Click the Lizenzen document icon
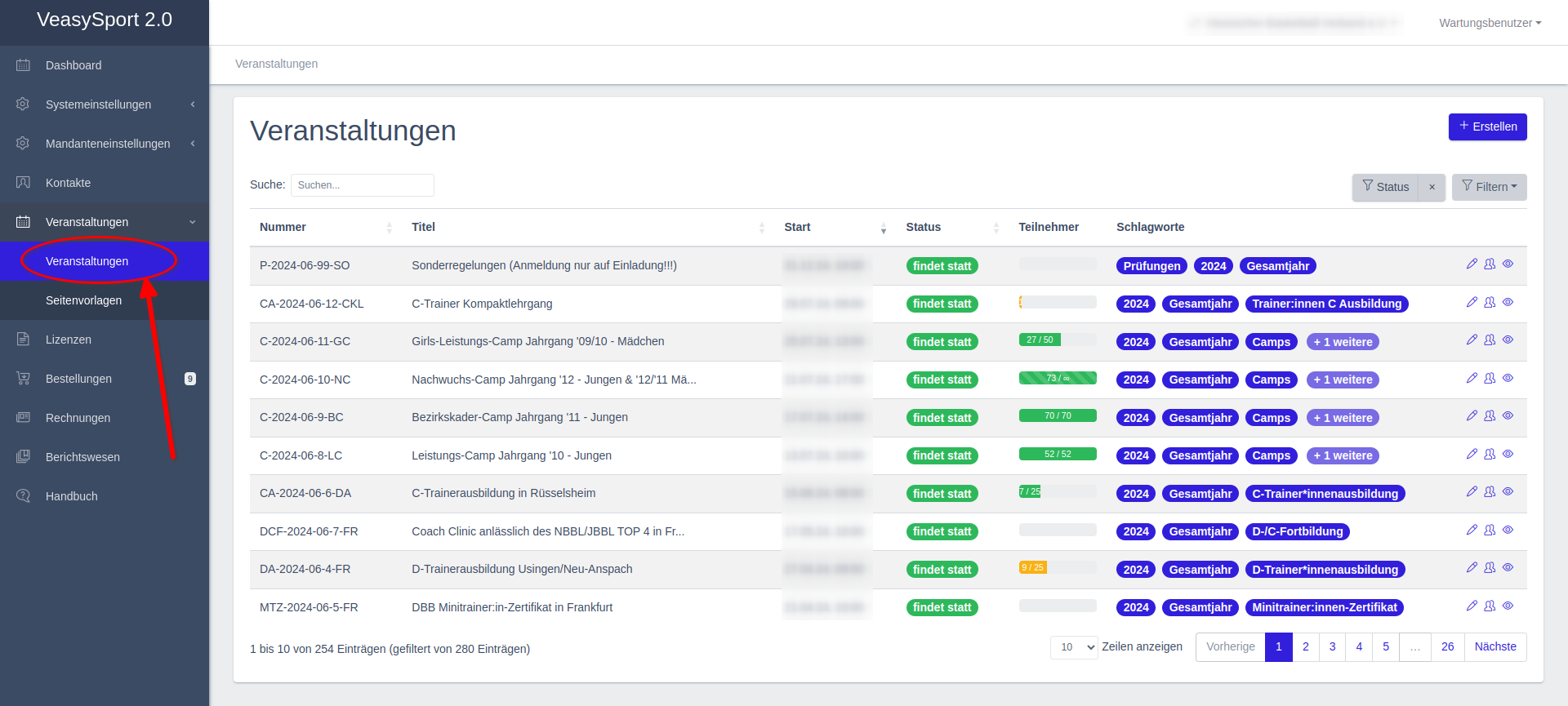This screenshot has width=1568, height=706. (x=23, y=340)
